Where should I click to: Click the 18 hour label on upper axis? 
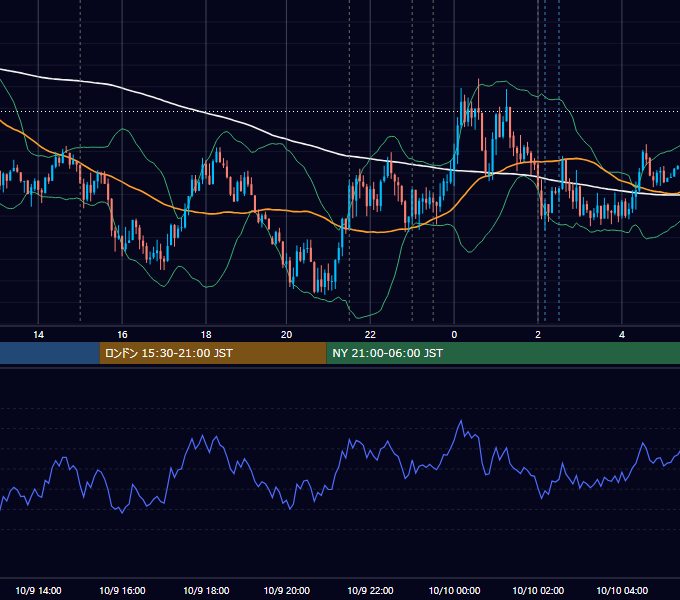point(206,335)
